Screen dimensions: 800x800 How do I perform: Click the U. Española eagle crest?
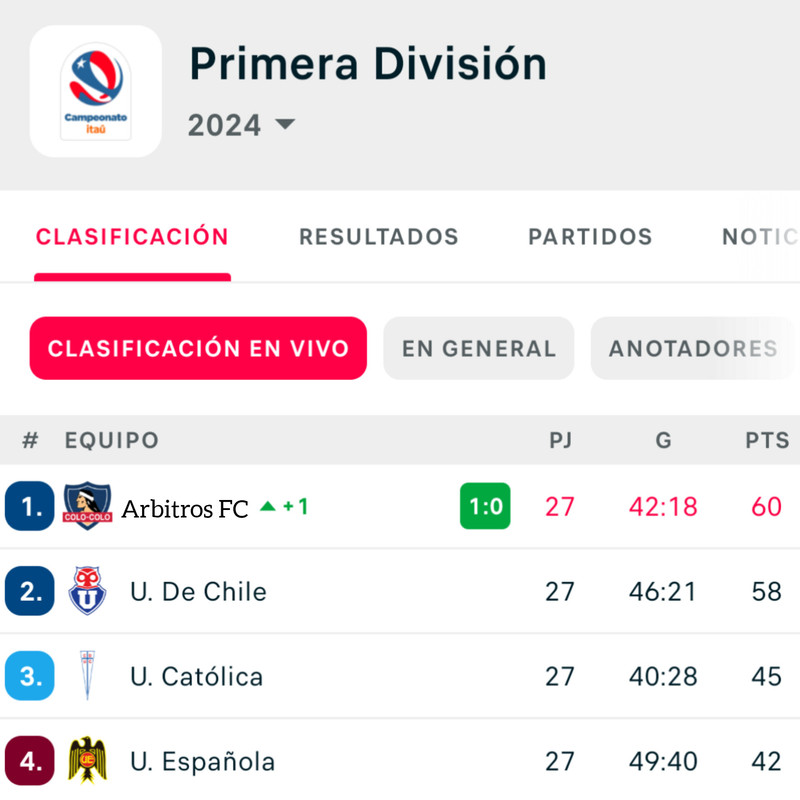tap(87, 760)
